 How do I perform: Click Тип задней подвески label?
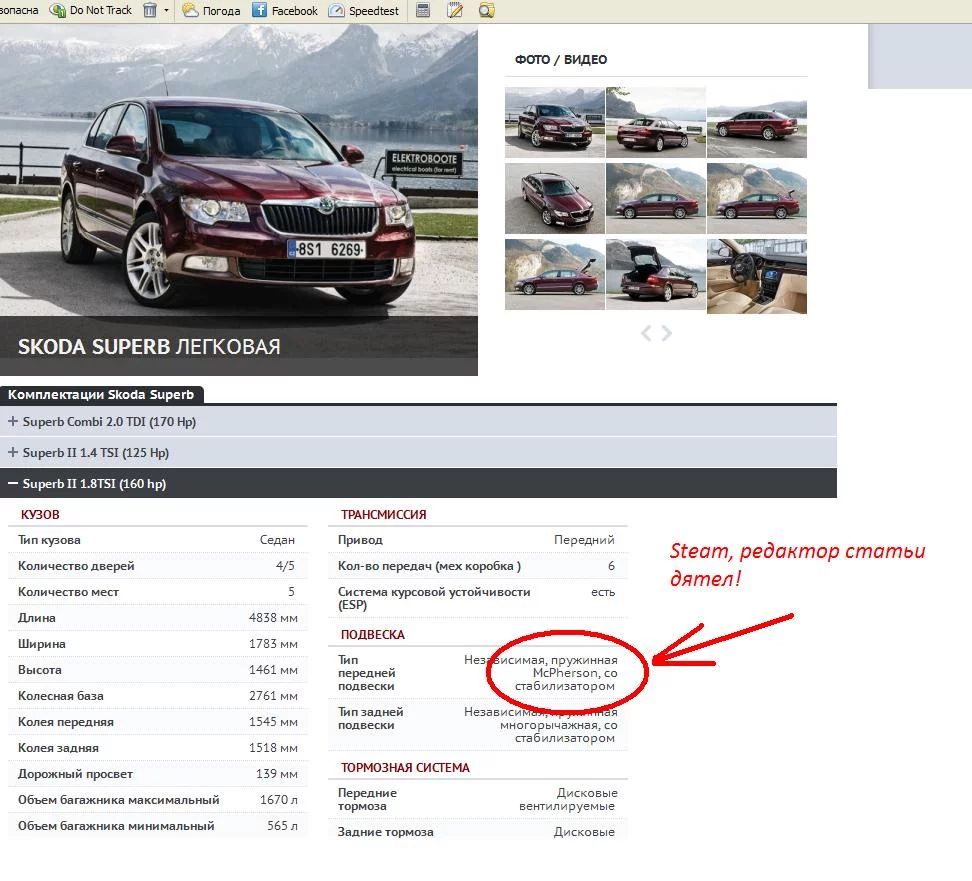[371, 719]
